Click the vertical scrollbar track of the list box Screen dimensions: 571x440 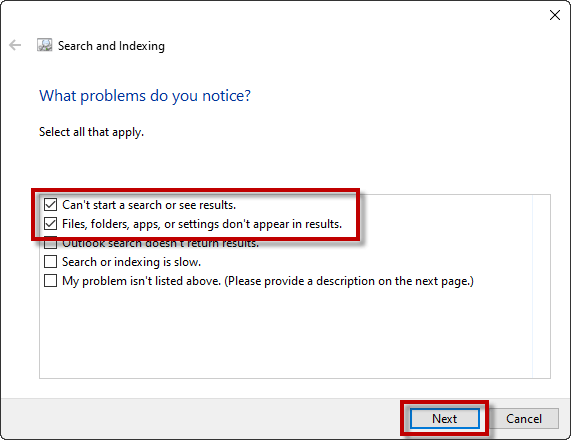point(541,286)
